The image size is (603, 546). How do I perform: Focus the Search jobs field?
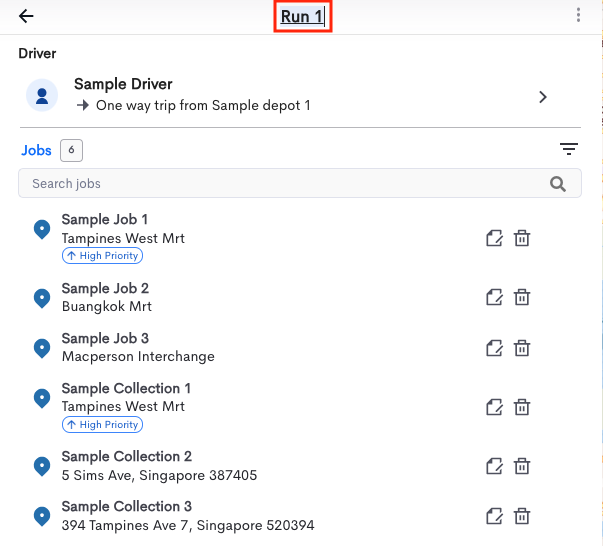pos(300,183)
